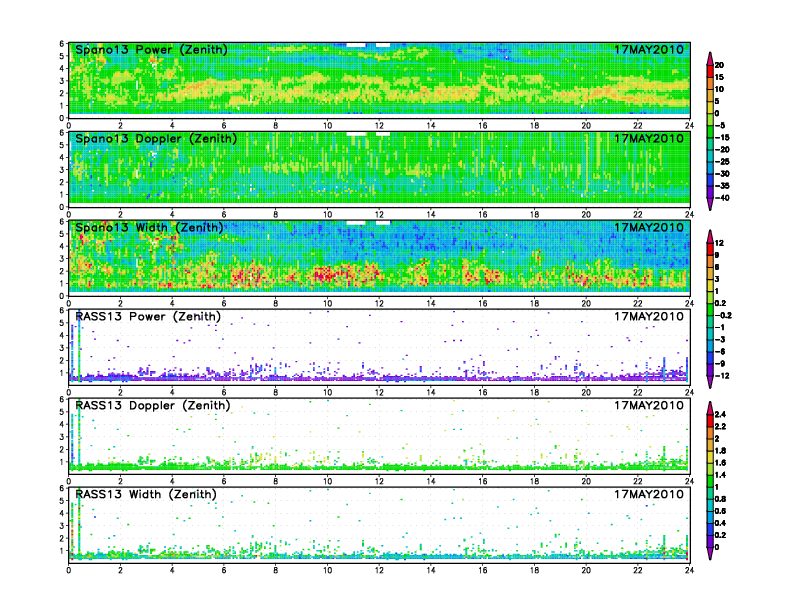The image size is (792, 612).
Task: Click the height 3 tick label of Spano13 Doppler panel
Action: [62, 170]
